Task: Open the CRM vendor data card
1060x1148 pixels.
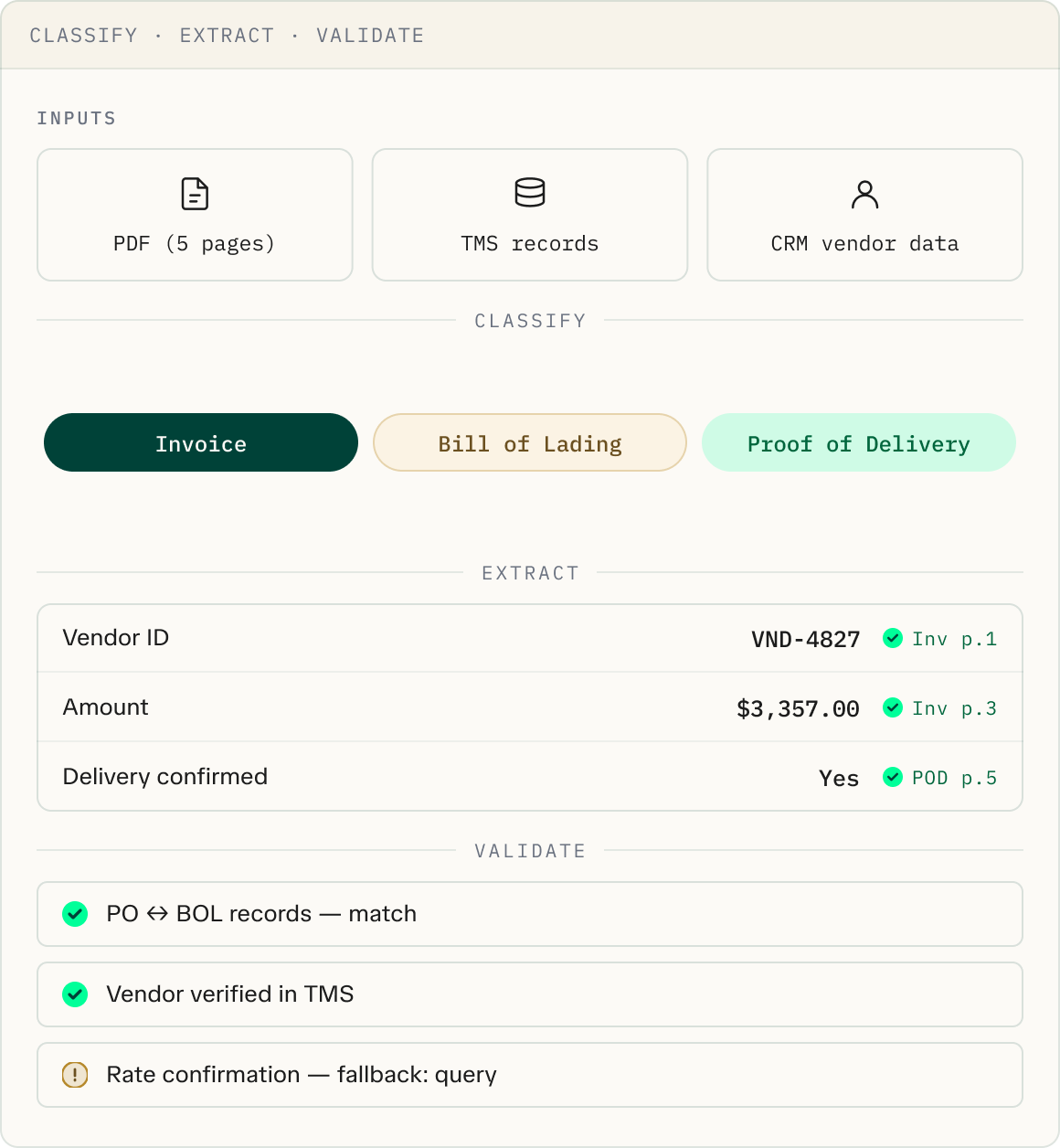Action: pyautogui.click(x=864, y=215)
